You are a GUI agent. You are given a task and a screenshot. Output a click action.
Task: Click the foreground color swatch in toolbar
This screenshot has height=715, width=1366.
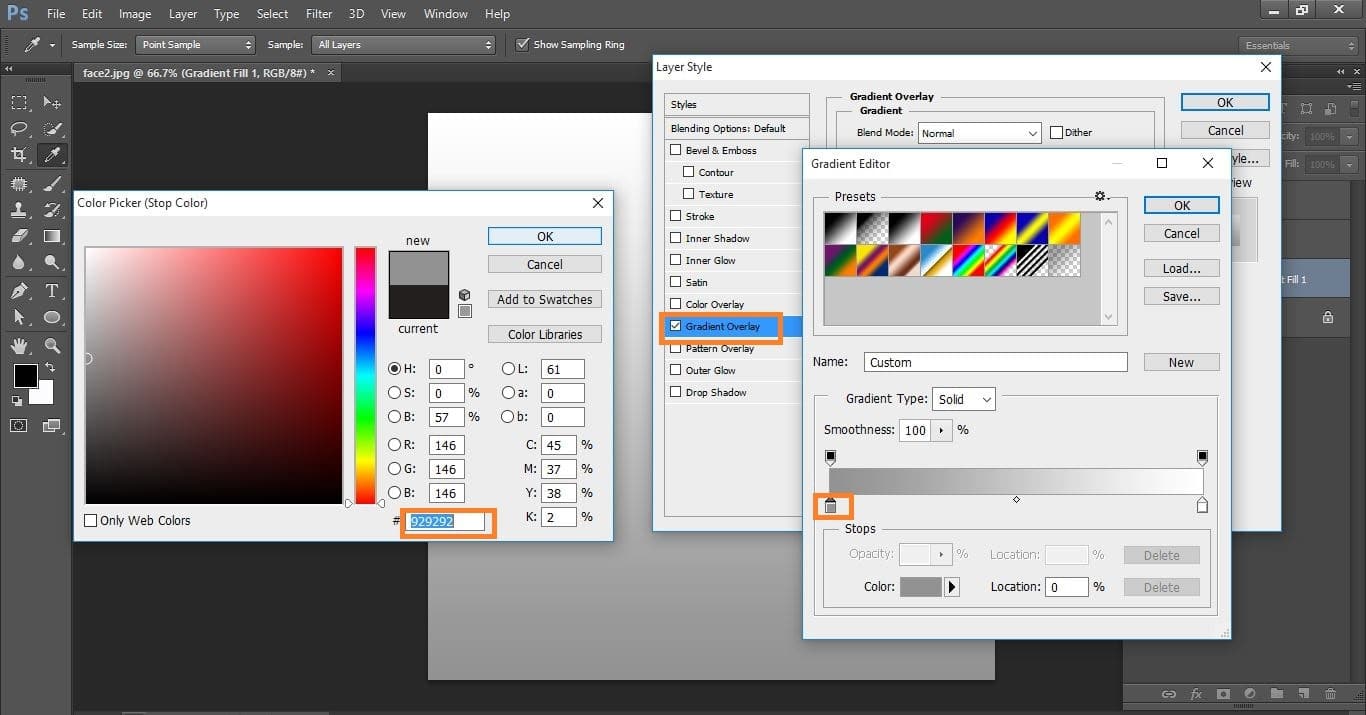click(25, 376)
